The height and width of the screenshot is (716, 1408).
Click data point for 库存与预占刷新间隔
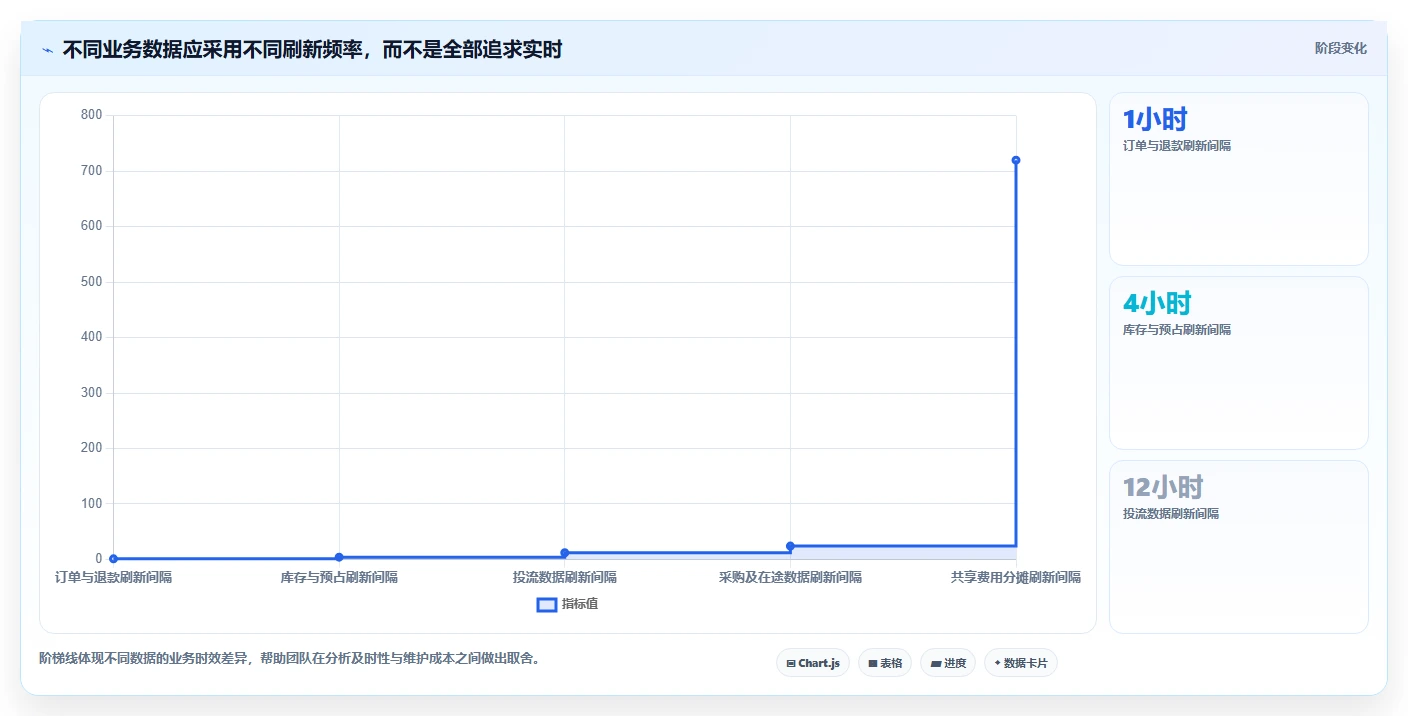click(339, 557)
